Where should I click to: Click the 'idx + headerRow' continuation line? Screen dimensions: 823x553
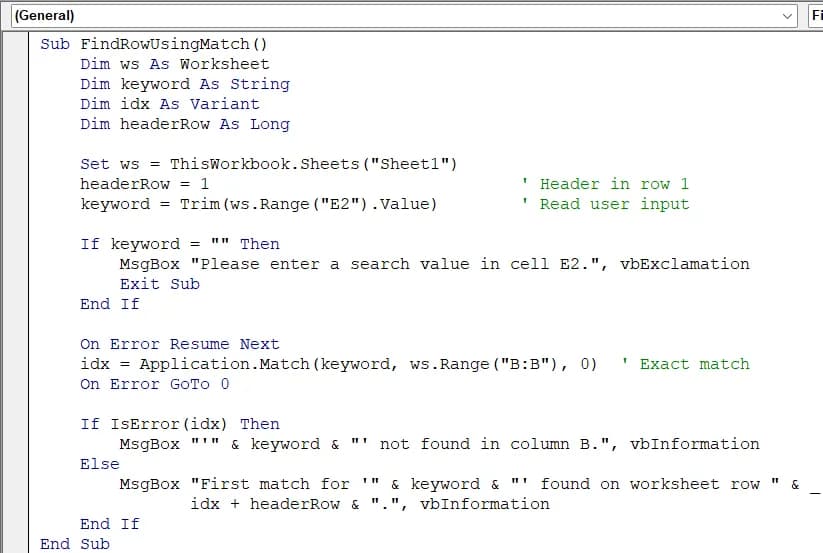pyautogui.click(x=370, y=504)
